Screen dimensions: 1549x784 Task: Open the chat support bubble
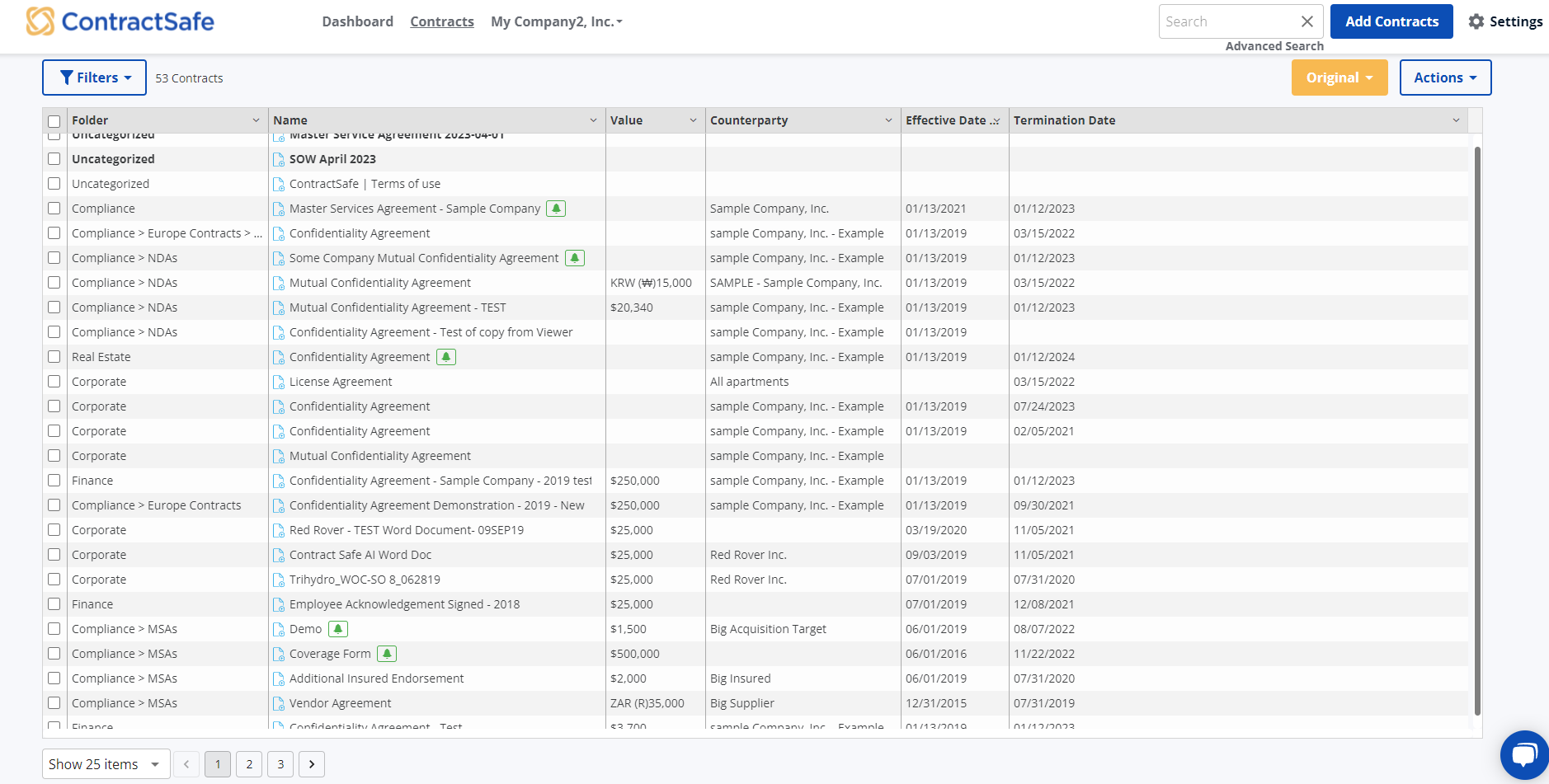click(1524, 754)
